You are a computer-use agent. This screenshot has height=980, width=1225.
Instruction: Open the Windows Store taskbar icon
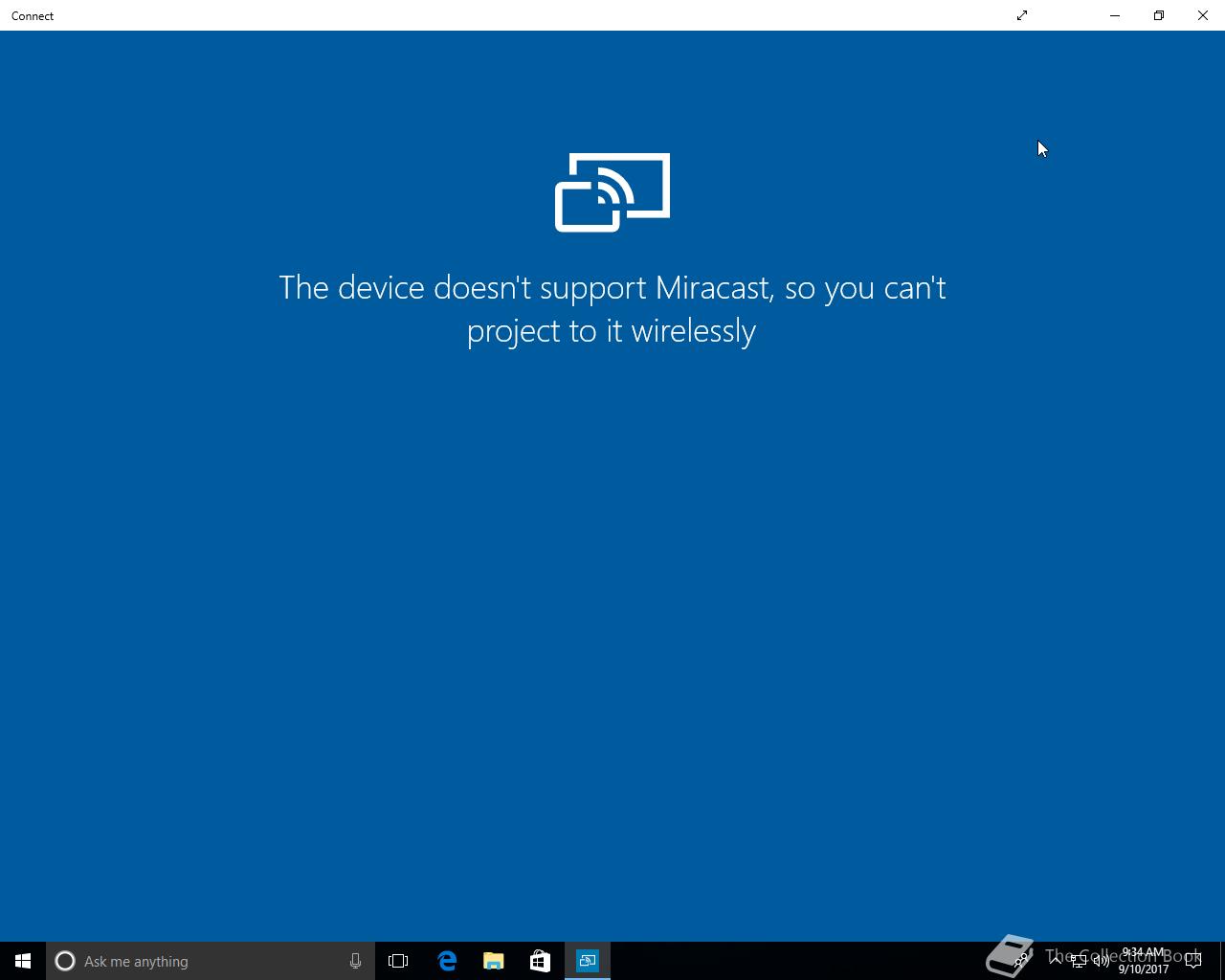[540, 961]
